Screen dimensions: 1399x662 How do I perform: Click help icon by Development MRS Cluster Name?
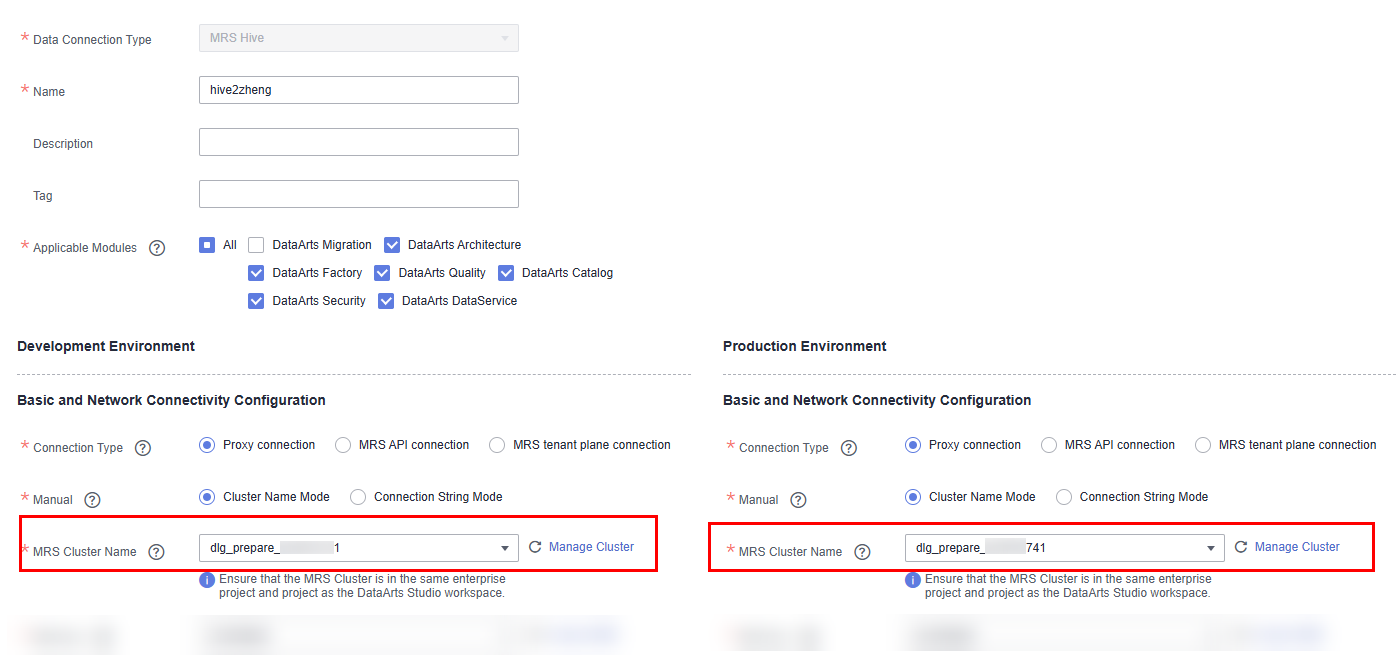pos(156,552)
